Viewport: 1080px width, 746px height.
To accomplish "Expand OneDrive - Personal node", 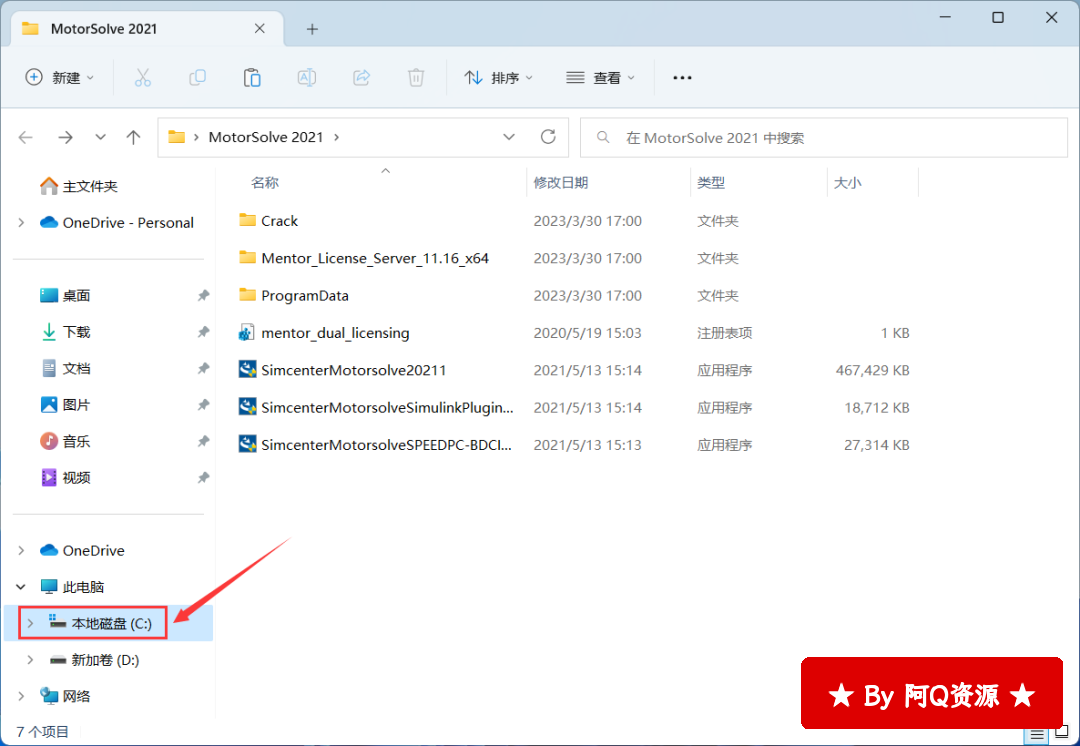I will (21, 222).
